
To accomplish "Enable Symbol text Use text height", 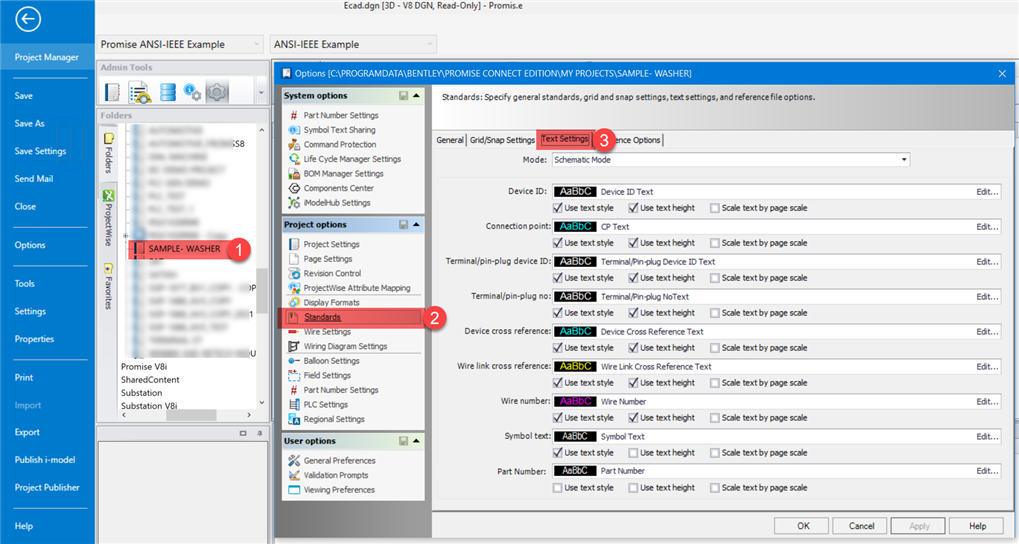I will [633, 453].
